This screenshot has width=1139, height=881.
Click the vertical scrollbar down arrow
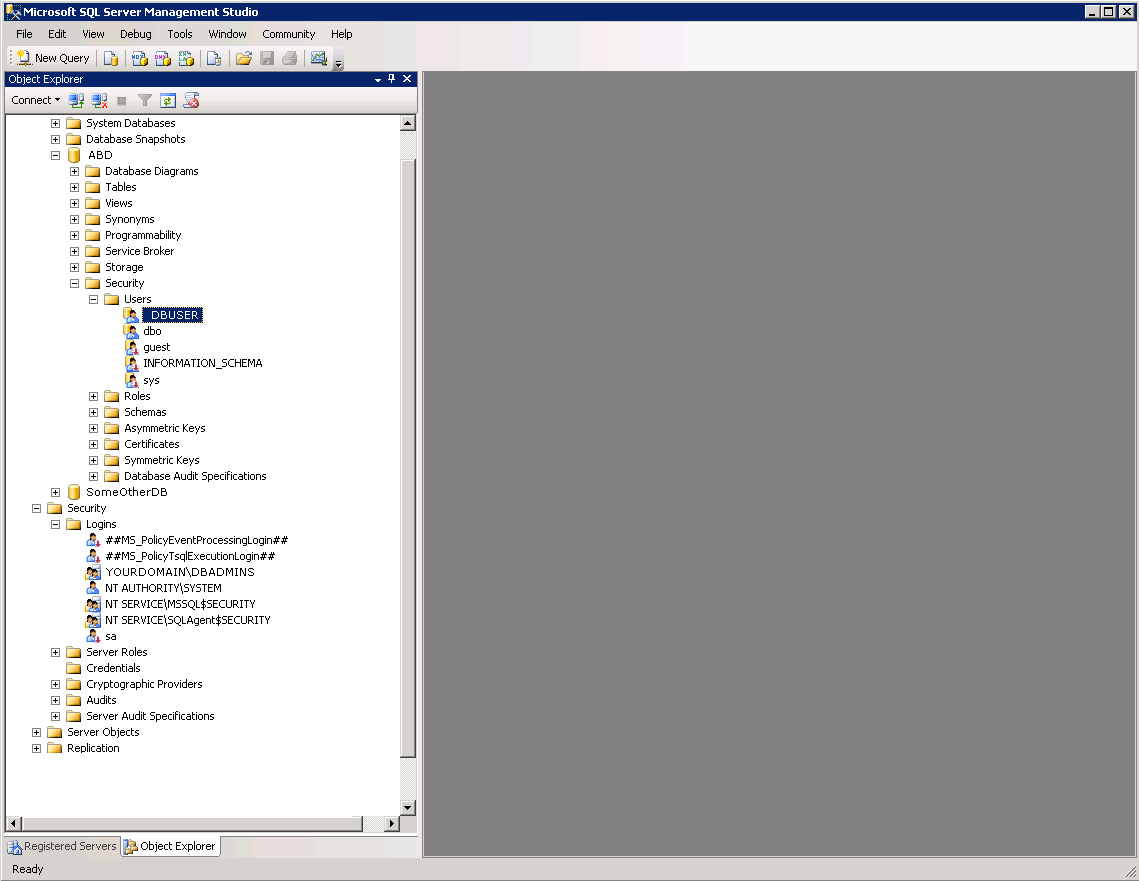pos(408,808)
